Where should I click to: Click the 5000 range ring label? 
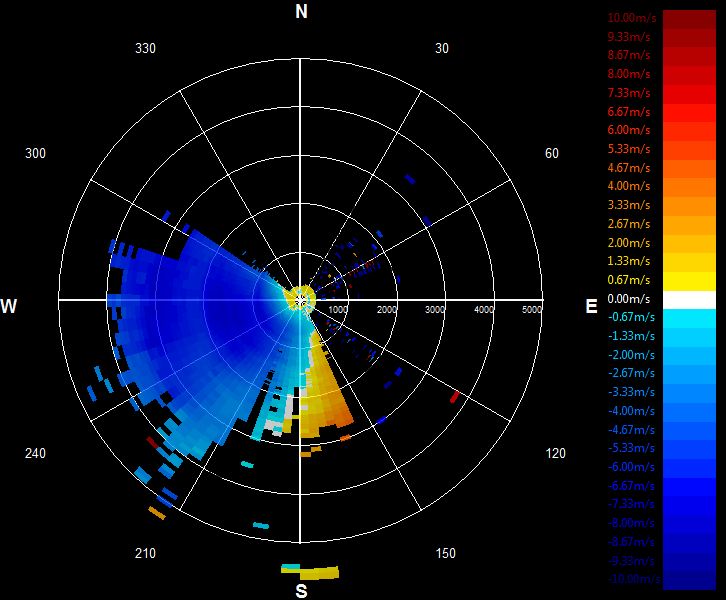[532, 310]
